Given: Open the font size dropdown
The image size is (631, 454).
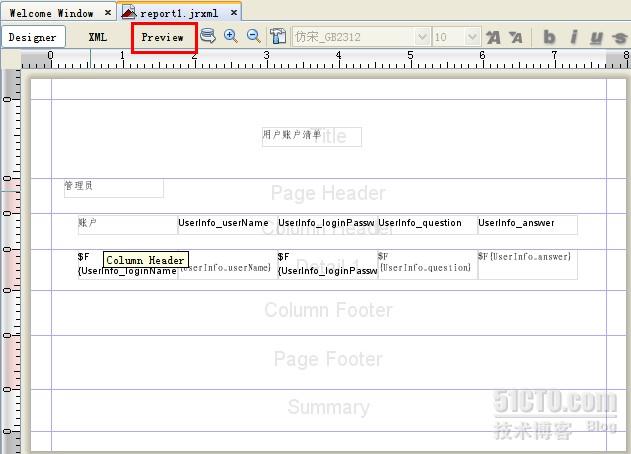Looking at the screenshot, I should click(x=472, y=37).
